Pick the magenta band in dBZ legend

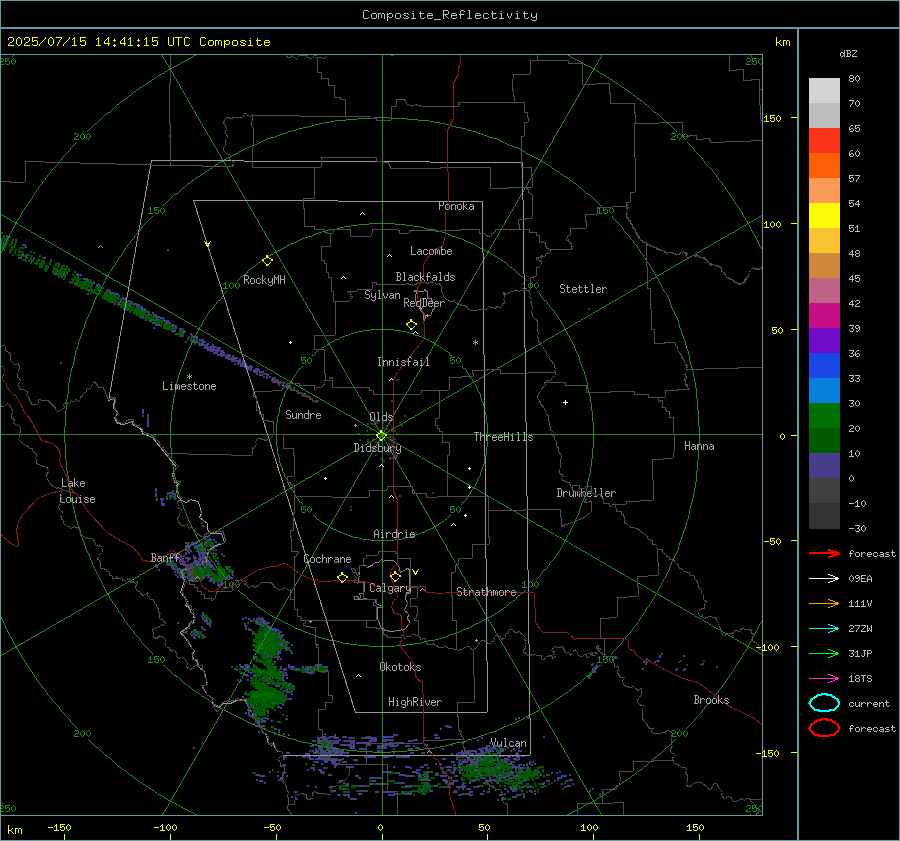[x=824, y=315]
